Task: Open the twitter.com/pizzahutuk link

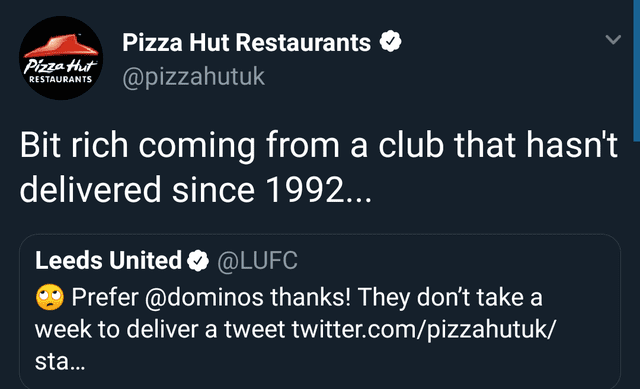Action: coord(424,329)
